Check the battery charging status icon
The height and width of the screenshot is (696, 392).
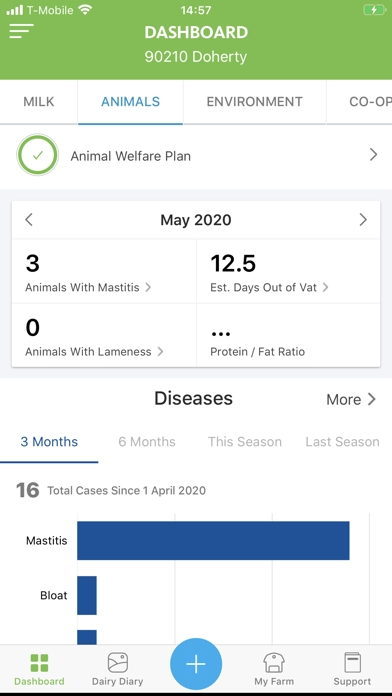374,10
